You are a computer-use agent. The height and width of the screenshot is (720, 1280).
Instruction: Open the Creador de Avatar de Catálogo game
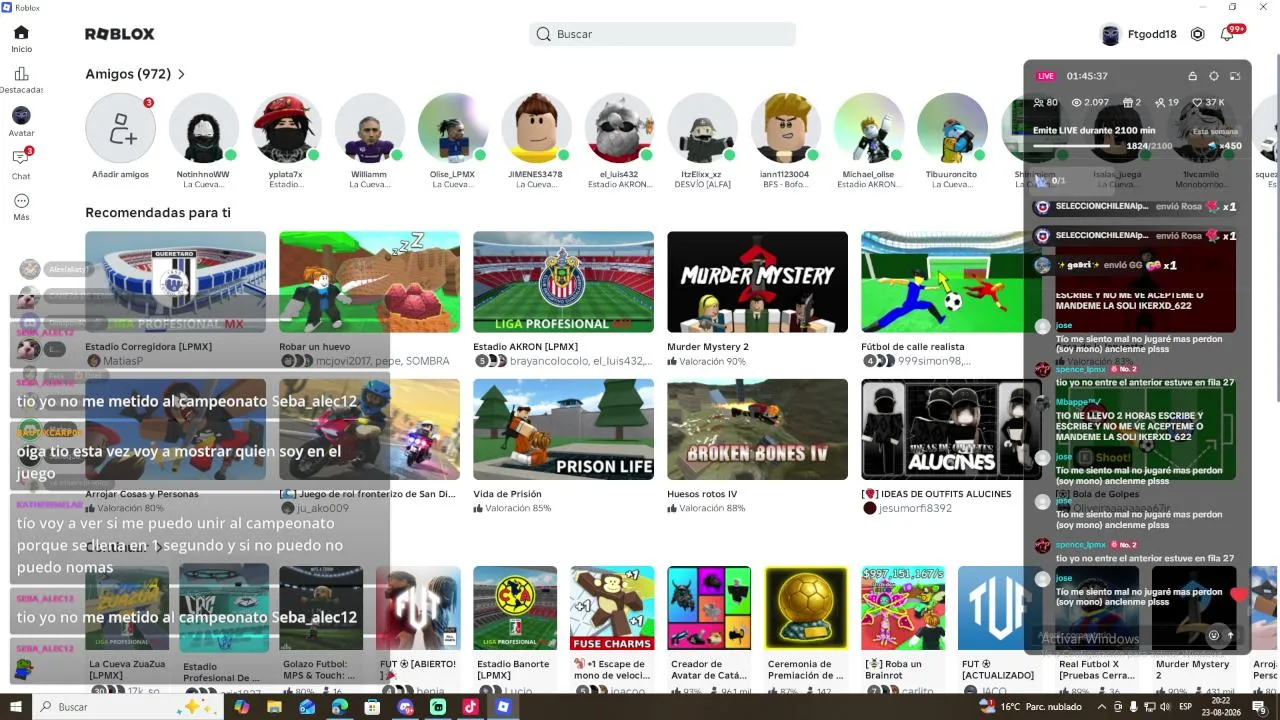click(x=709, y=608)
